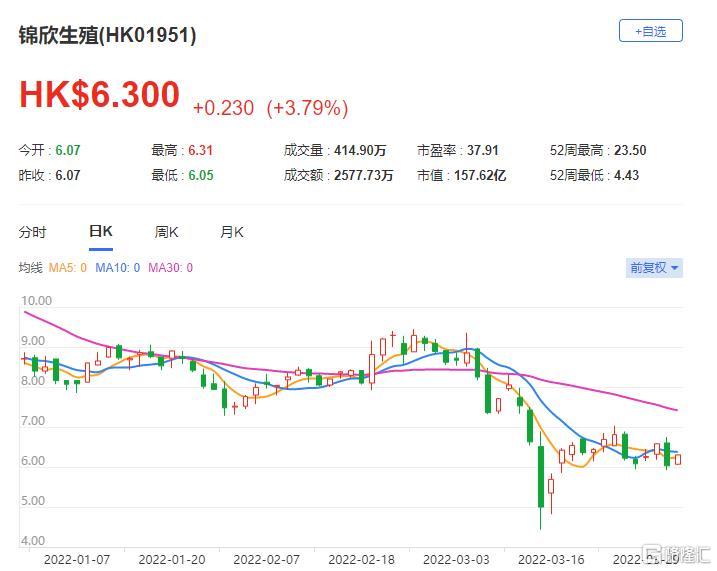Click the 今开 value 6.07
The height and width of the screenshot is (571, 717).
coord(68,150)
